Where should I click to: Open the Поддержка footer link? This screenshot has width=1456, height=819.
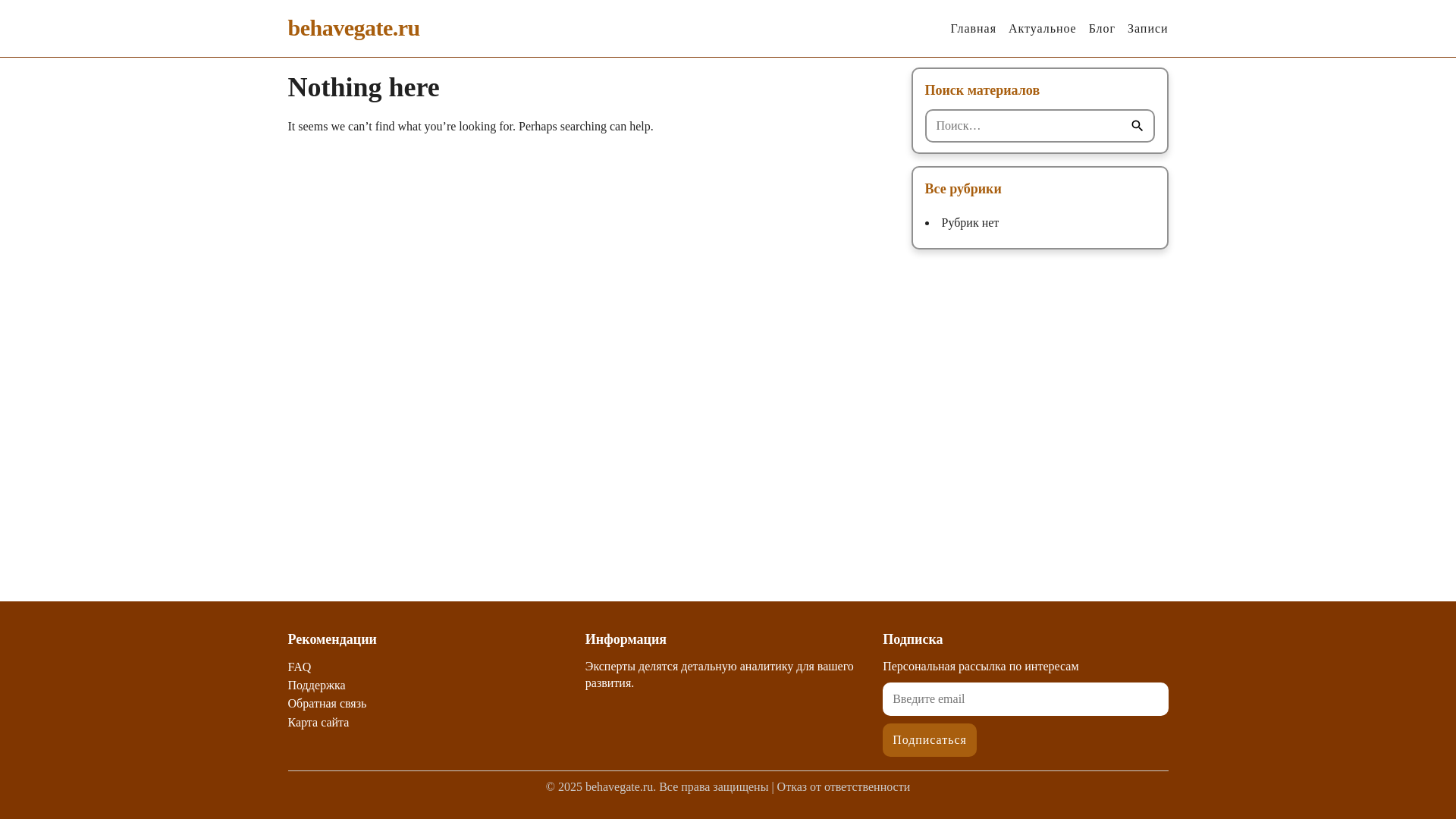click(x=316, y=686)
